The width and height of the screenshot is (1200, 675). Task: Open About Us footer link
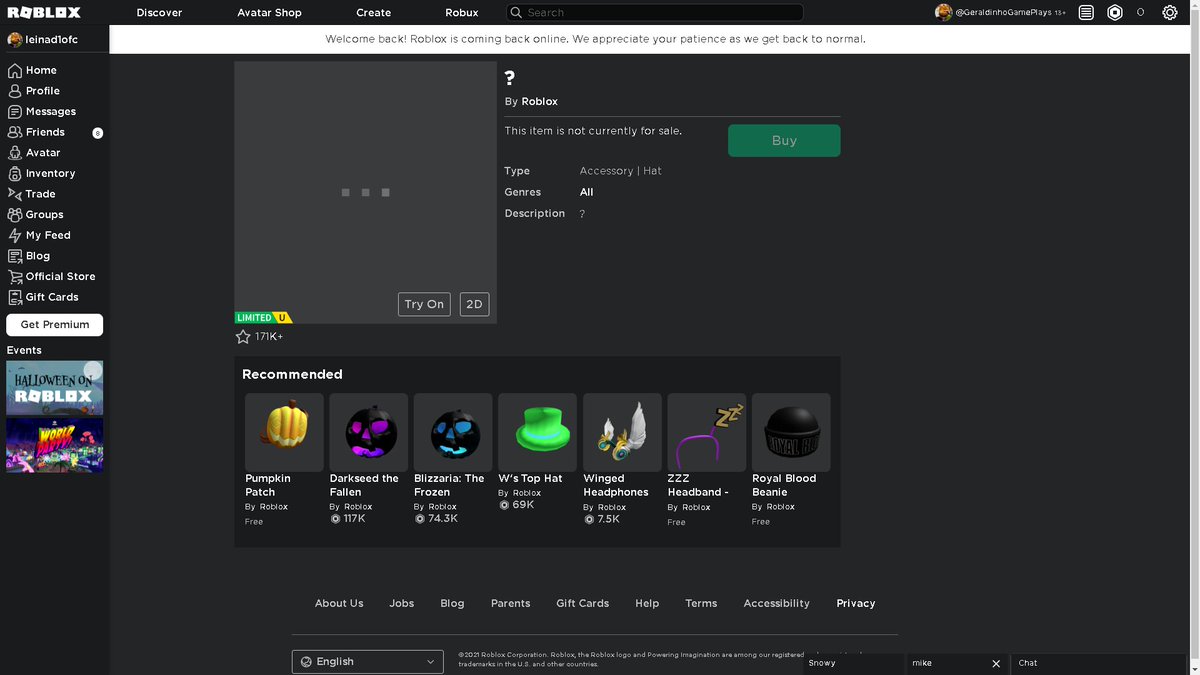(339, 603)
